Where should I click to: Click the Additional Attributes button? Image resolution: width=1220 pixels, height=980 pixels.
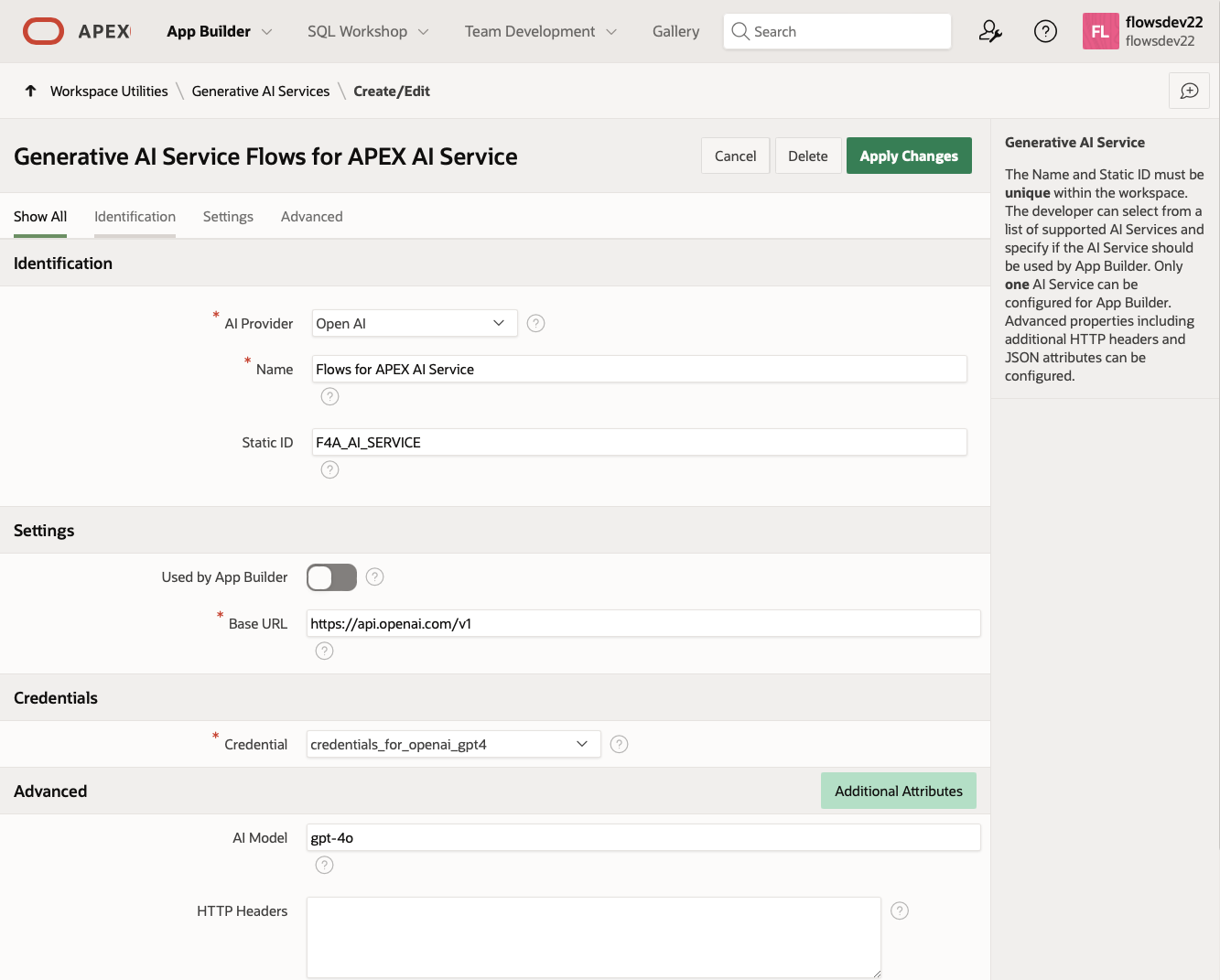899,791
